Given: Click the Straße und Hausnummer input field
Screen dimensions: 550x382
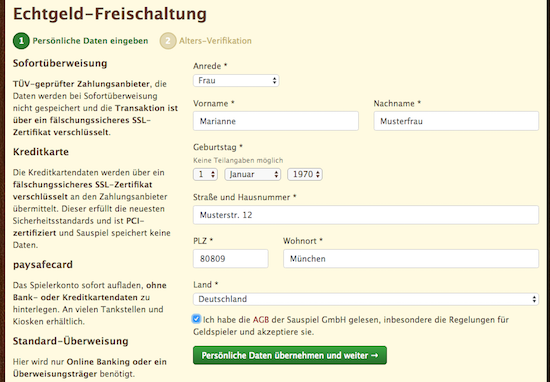Looking at the screenshot, I should 366,215.
